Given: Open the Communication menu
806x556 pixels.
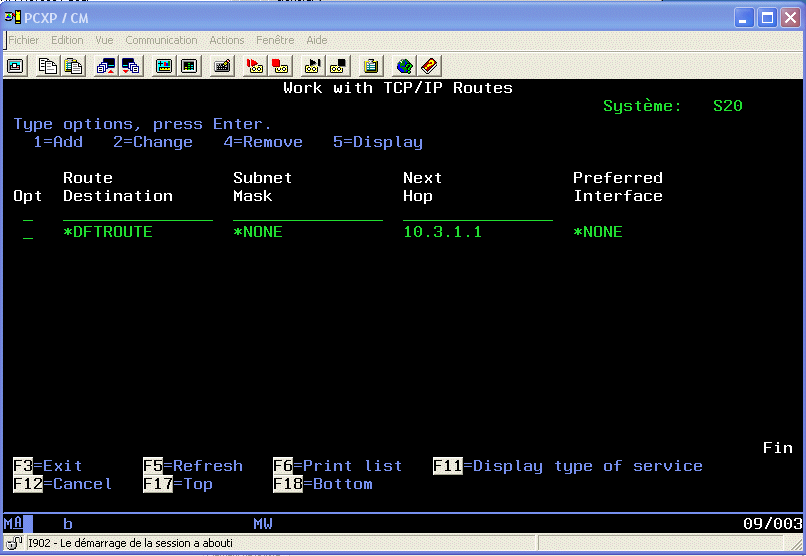Looking at the screenshot, I should pyautogui.click(x=161, y=40).
